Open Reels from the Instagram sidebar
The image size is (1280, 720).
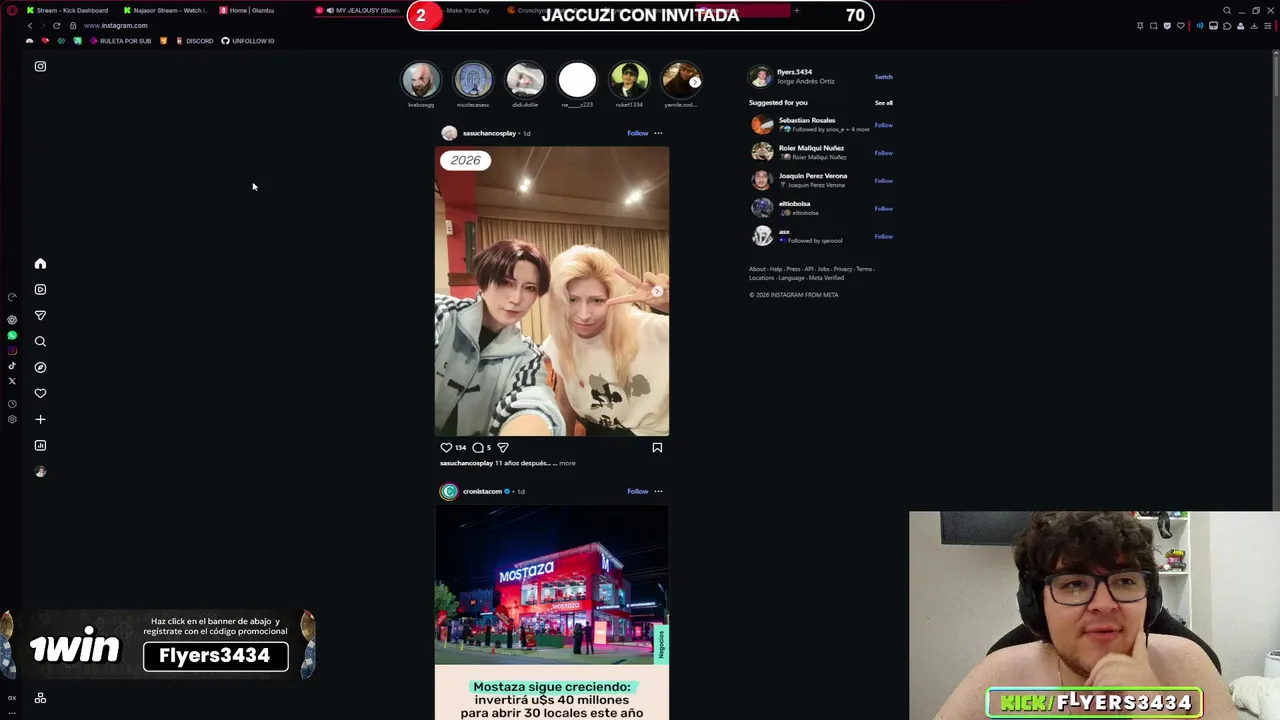(x=40, y=290)
